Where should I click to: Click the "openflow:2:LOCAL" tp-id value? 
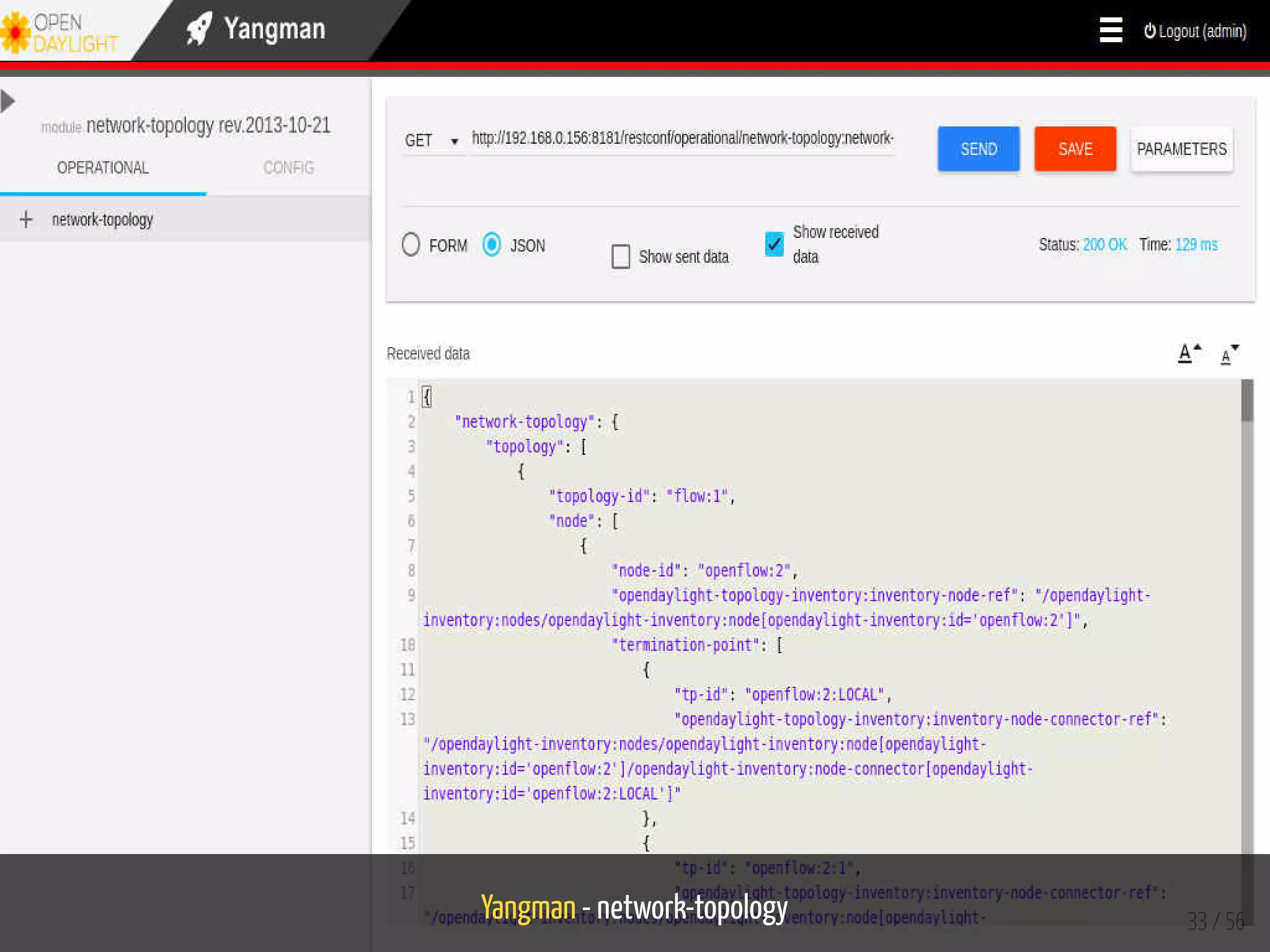click(815, 695)
